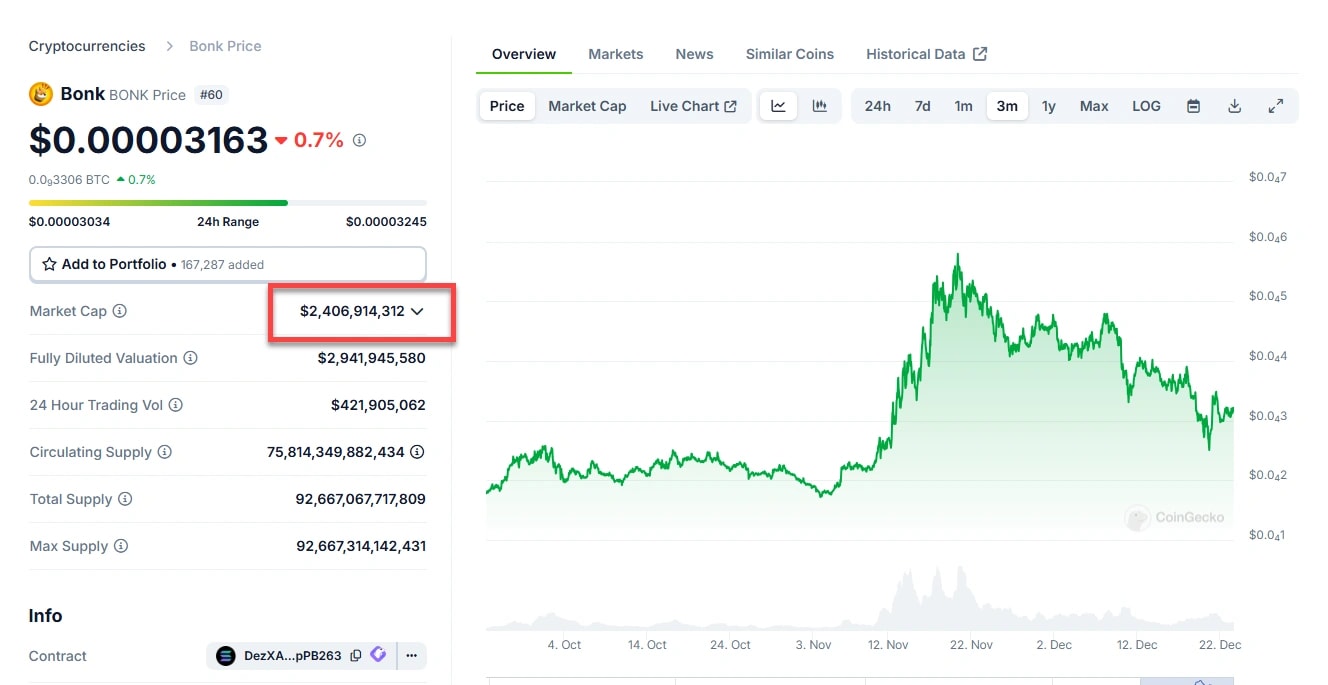The width and height of the screenshot is (1328, 685).
Task: Open the chart calendar date picker
Action: coord(1193,106)
